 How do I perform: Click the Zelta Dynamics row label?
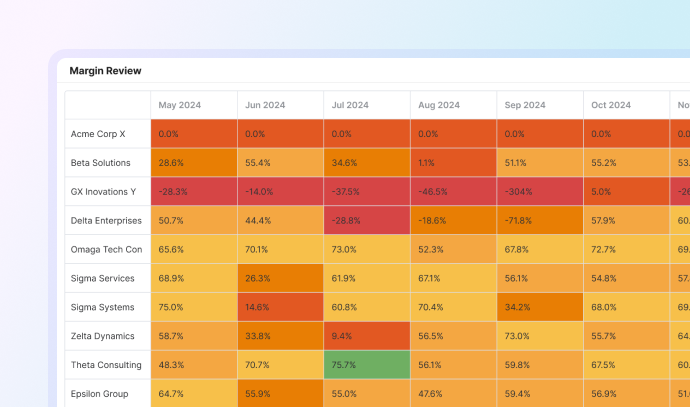tap(104, 337)
